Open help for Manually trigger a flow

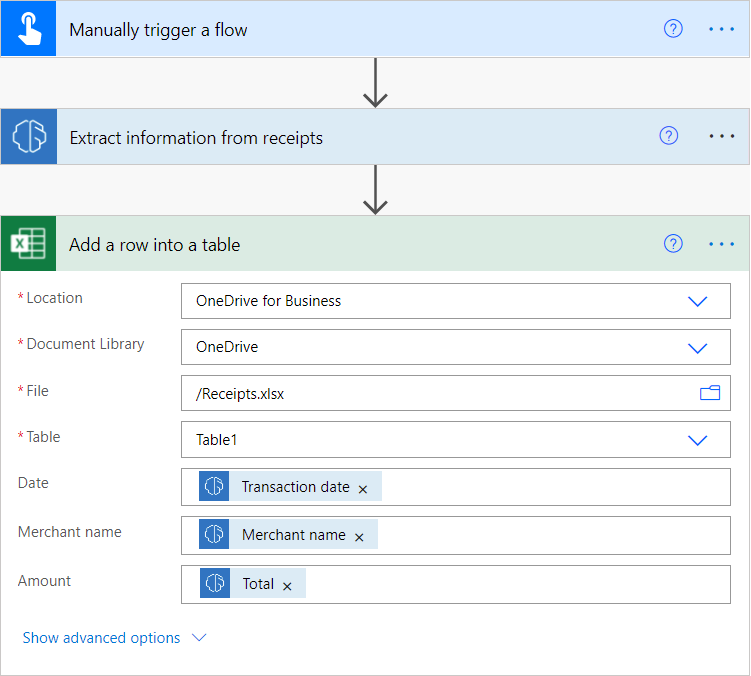pos(673,29)
